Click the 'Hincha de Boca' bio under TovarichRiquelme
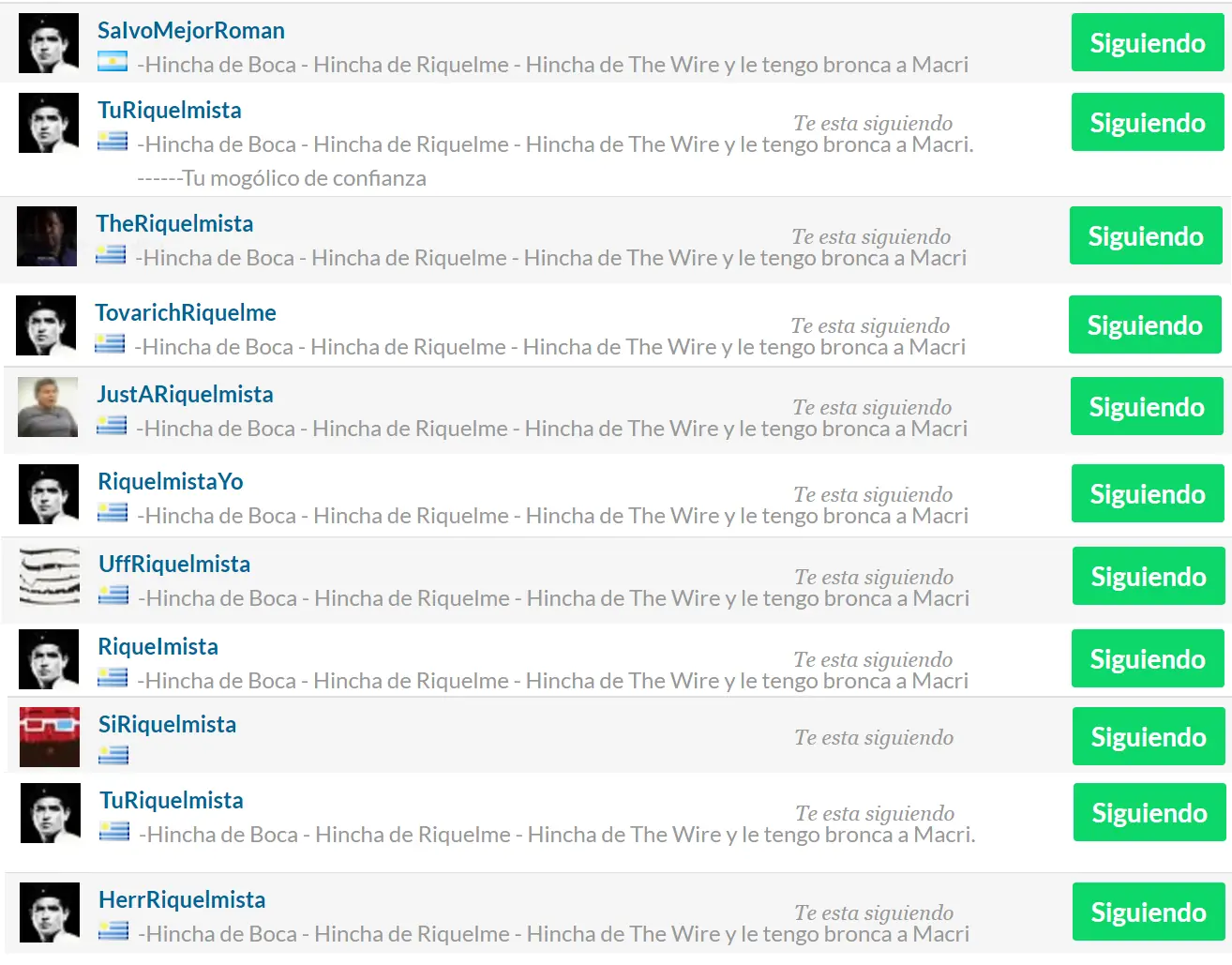 tap(550, 347)
